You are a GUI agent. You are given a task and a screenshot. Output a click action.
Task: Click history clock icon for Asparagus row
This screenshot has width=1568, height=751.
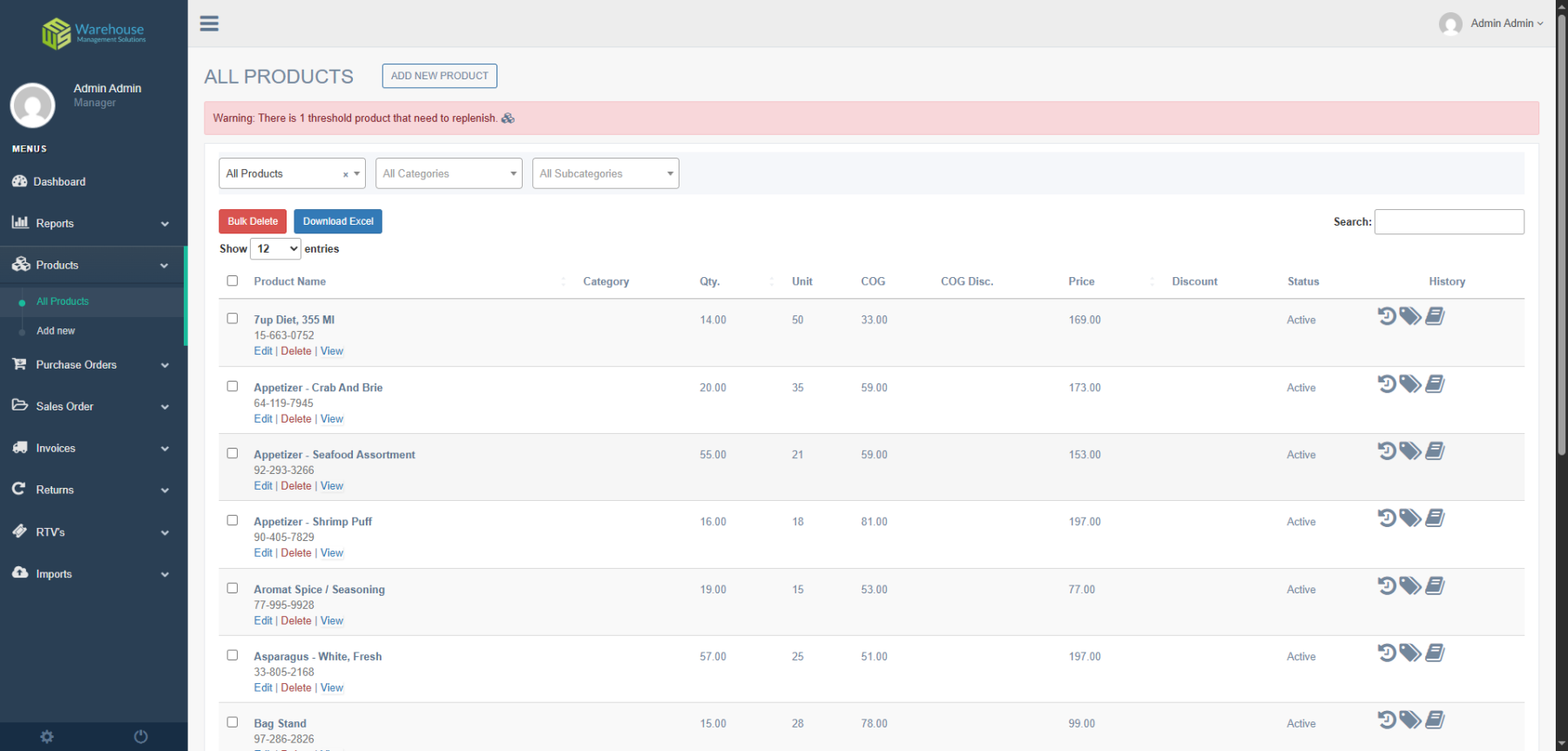(1386, 653)
